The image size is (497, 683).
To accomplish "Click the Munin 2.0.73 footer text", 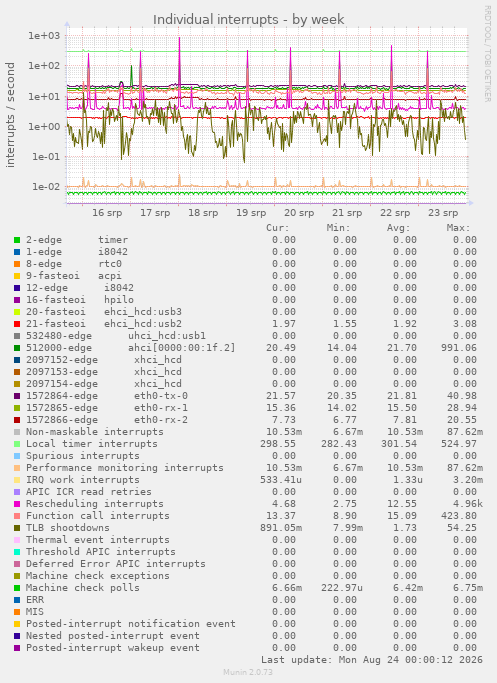I will click(x=248, y=672).
